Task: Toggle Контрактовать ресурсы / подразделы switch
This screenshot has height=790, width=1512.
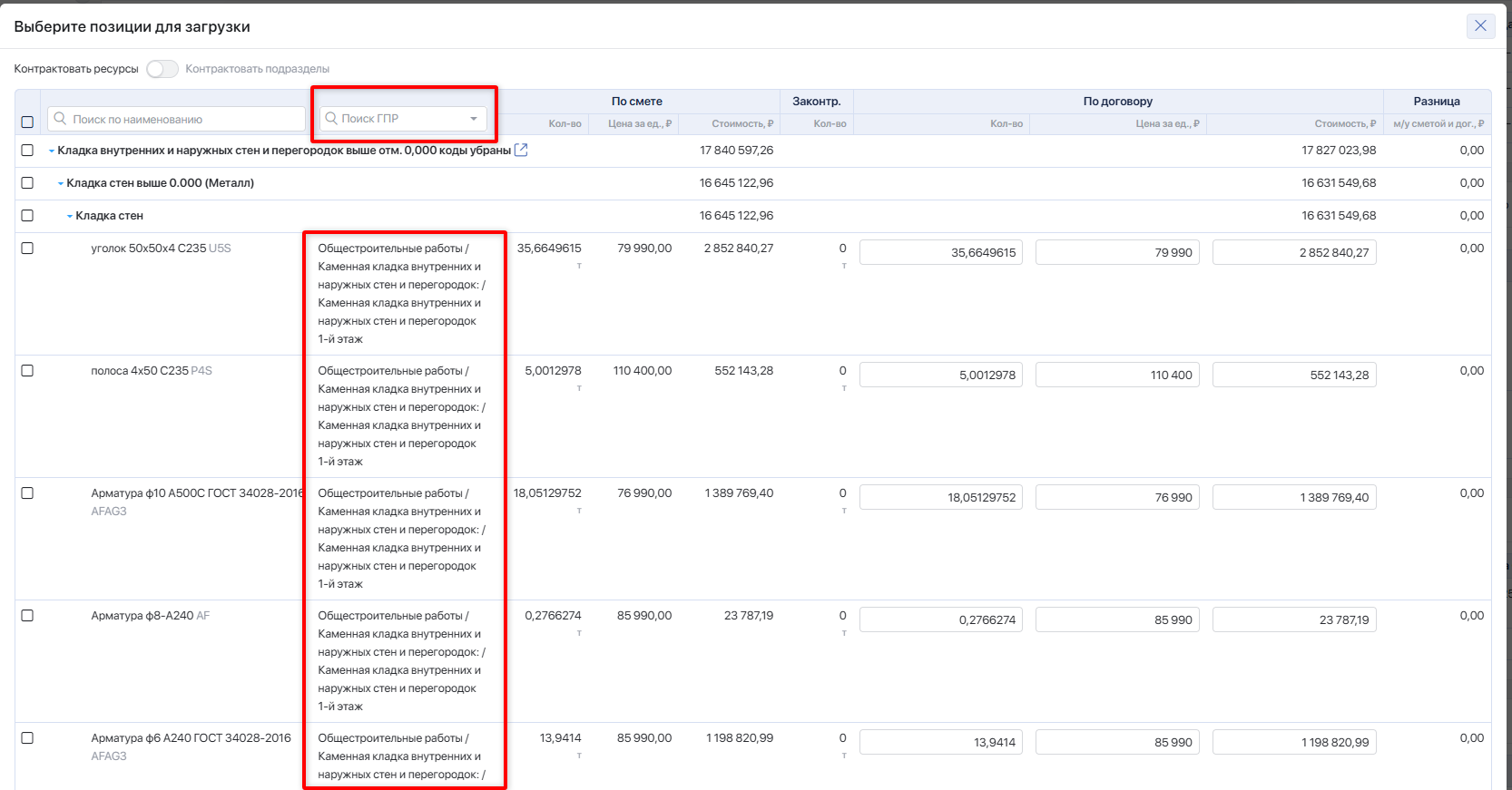Action: click(x=162, y=69)
